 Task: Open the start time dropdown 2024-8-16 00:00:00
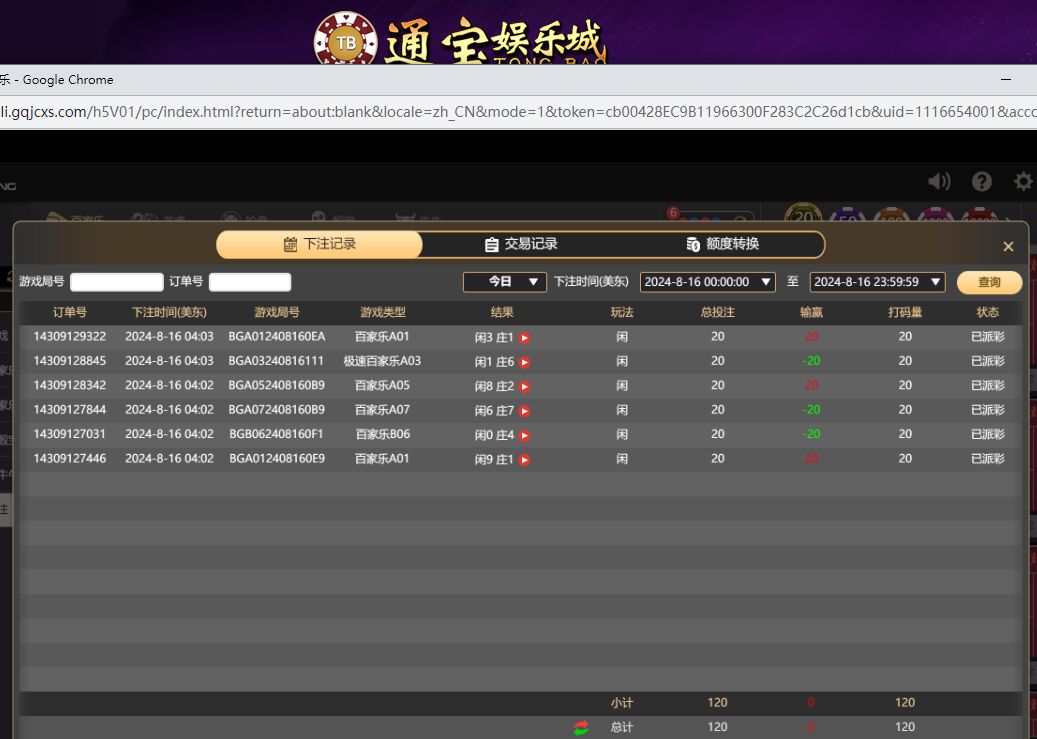[707, 282]
